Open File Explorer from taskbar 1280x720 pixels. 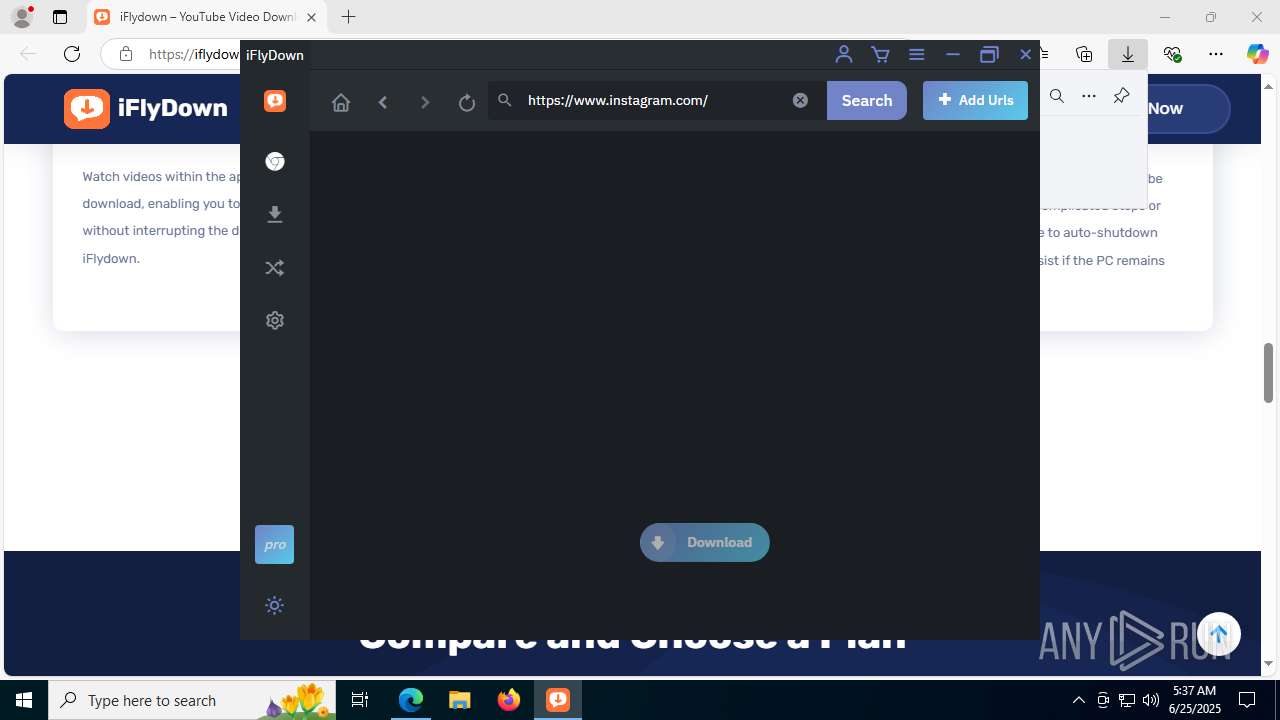coord(459,700)
